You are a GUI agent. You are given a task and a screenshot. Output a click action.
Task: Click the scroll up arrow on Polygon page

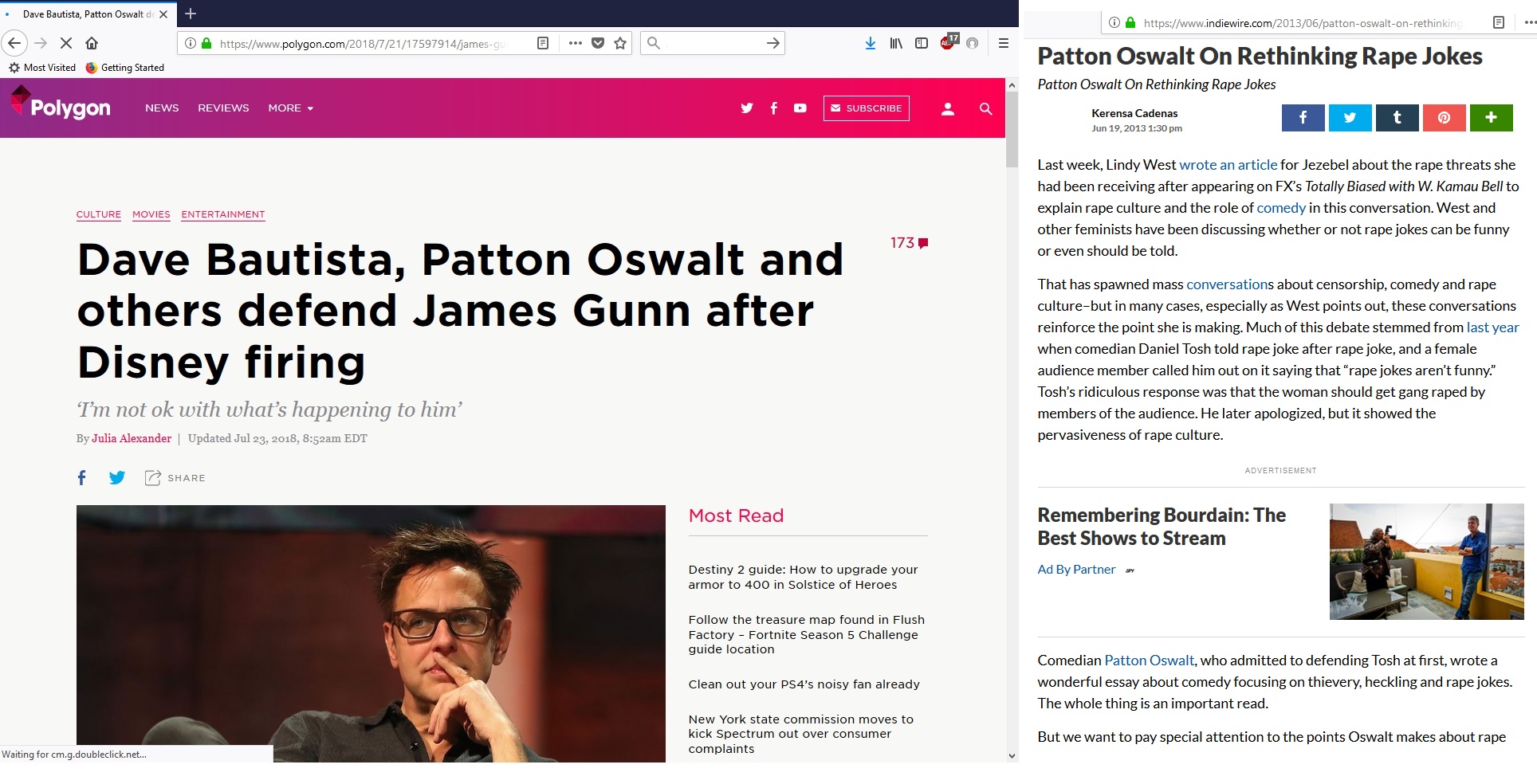coord(1012,84)
